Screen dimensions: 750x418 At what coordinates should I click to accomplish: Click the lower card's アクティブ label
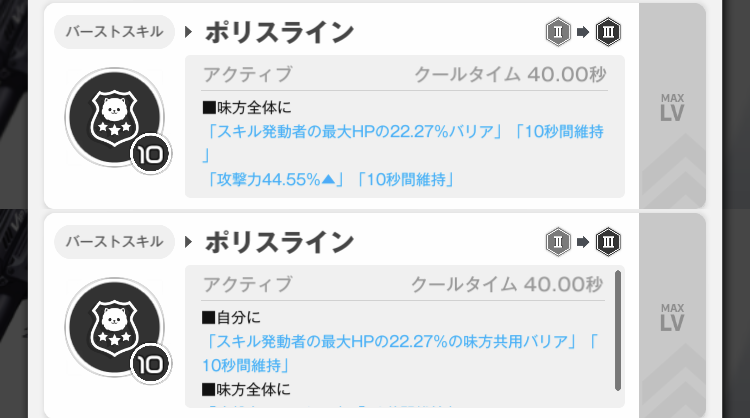pyautogui.click(x=247, y=284)
